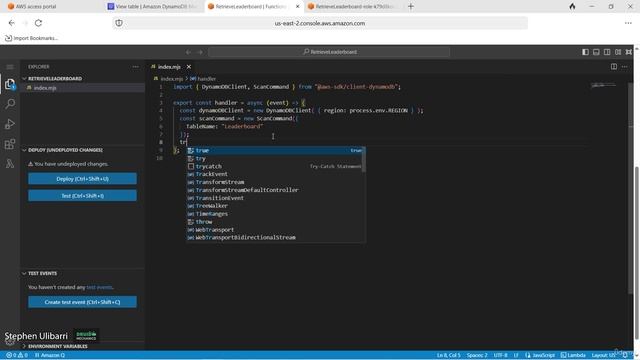
Task: Click the Deploy (Ctrl+Shift+U) button
Action: (82, 179)
